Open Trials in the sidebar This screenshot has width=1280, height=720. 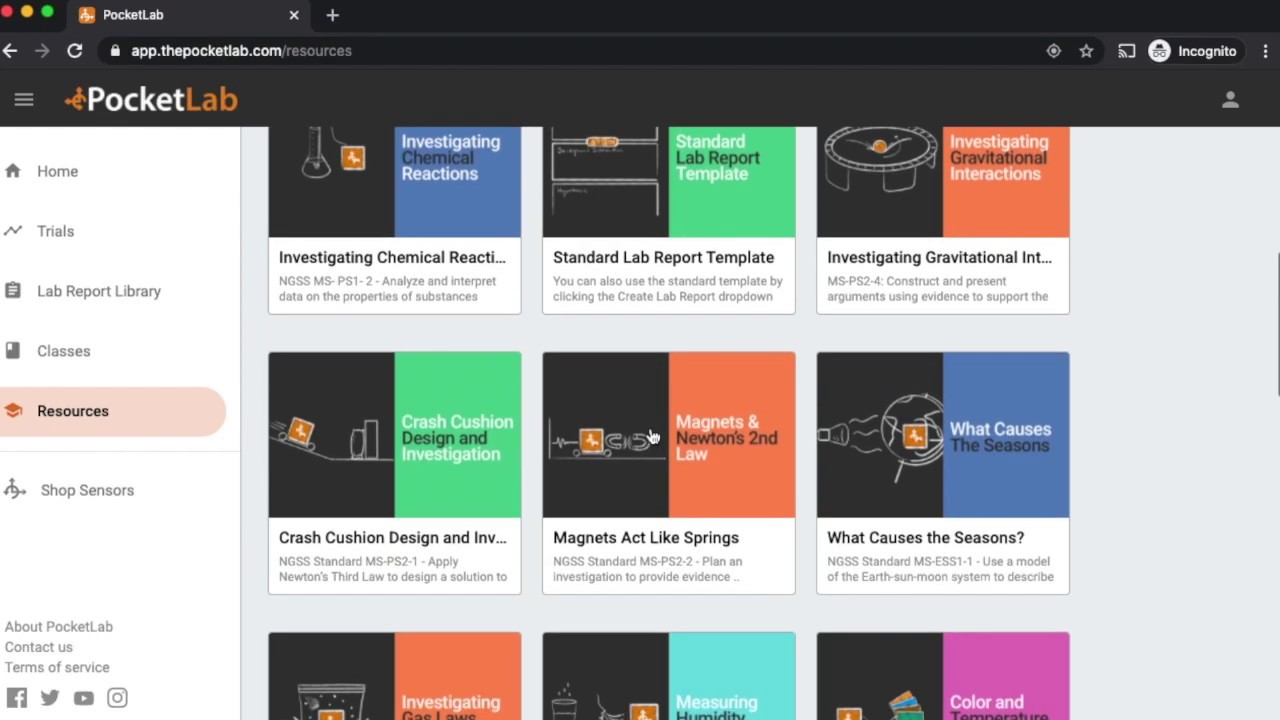click(x=55, y=231)
